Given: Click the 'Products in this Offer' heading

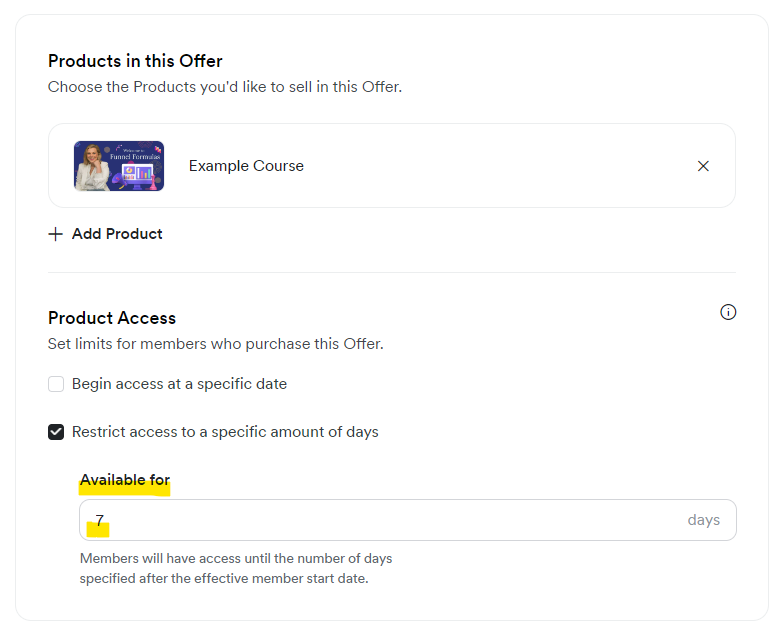Looking at the screenshot, I should click(x=135, y=61).
